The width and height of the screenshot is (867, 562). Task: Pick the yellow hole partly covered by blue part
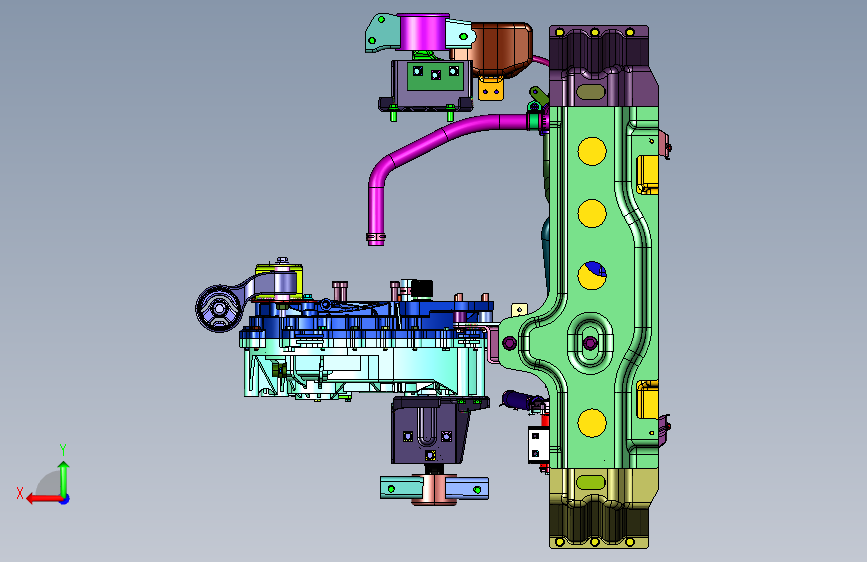[592, 275]
